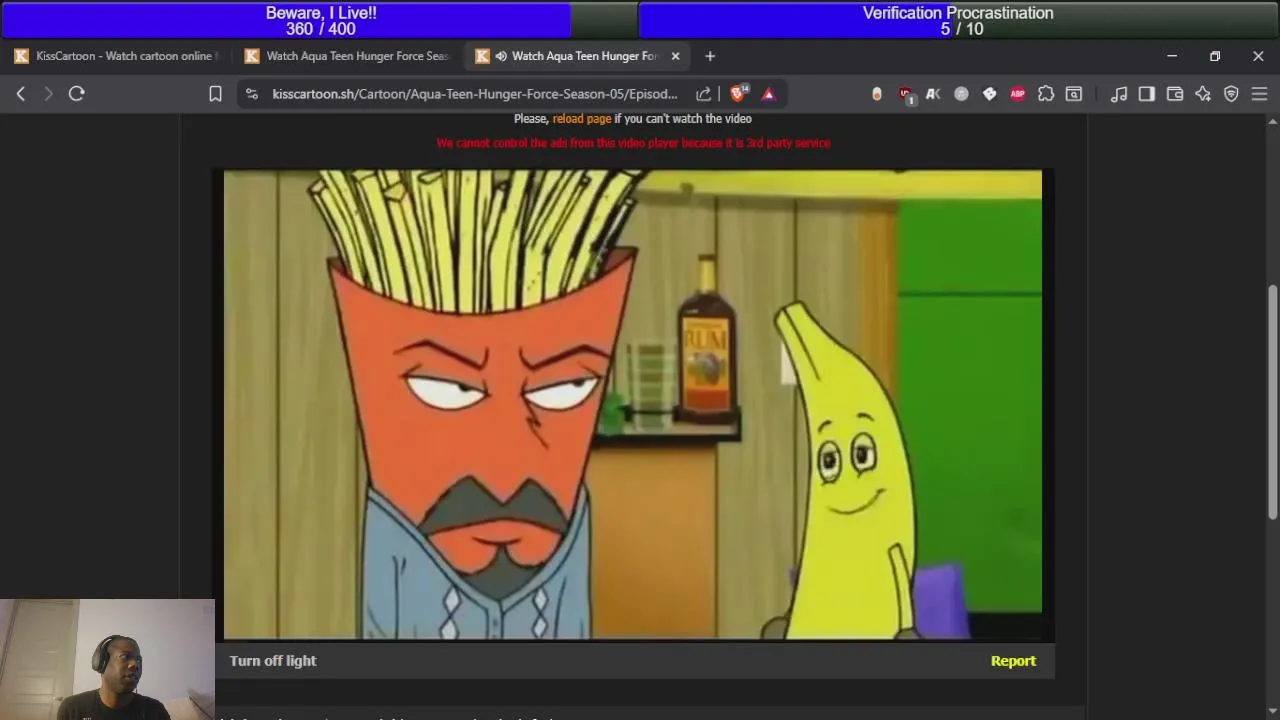Reload the page using the refresh icon
The width and height of the screenshot is (1280, 720).
[77, 94]
